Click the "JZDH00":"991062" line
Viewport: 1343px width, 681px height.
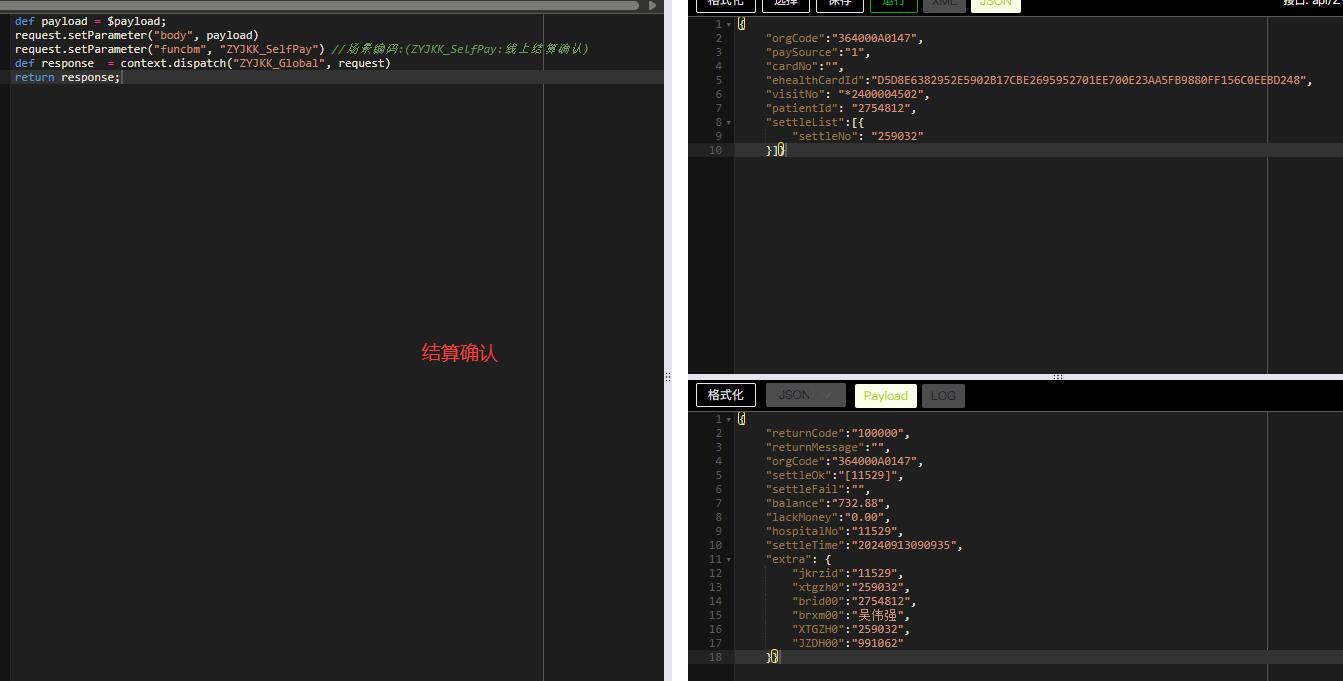pos(848,644)
